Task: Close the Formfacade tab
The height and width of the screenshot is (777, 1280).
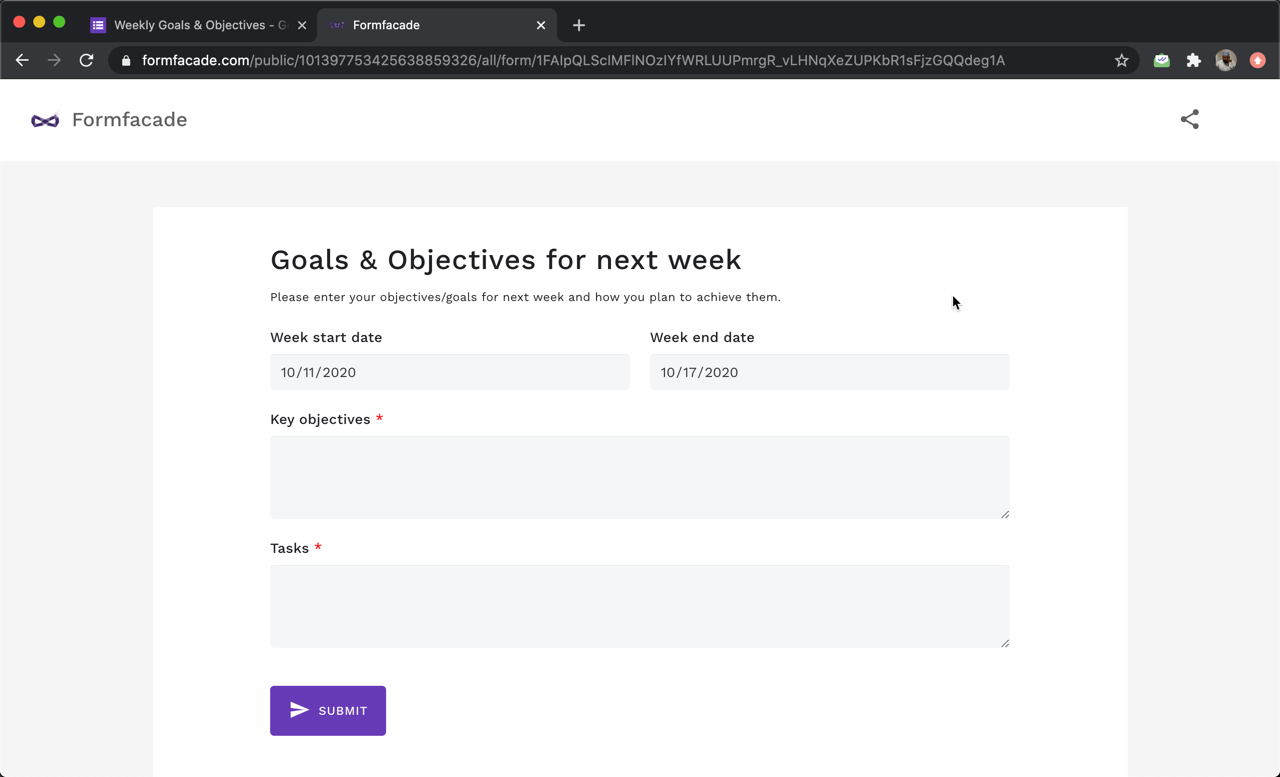Action: coord(541,25)
